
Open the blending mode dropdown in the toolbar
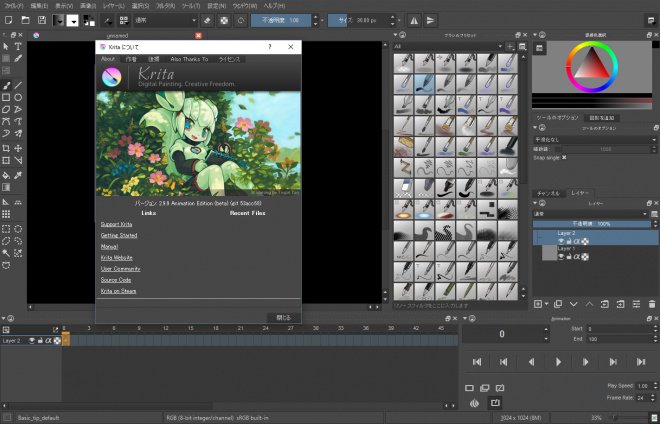point(165,20)
